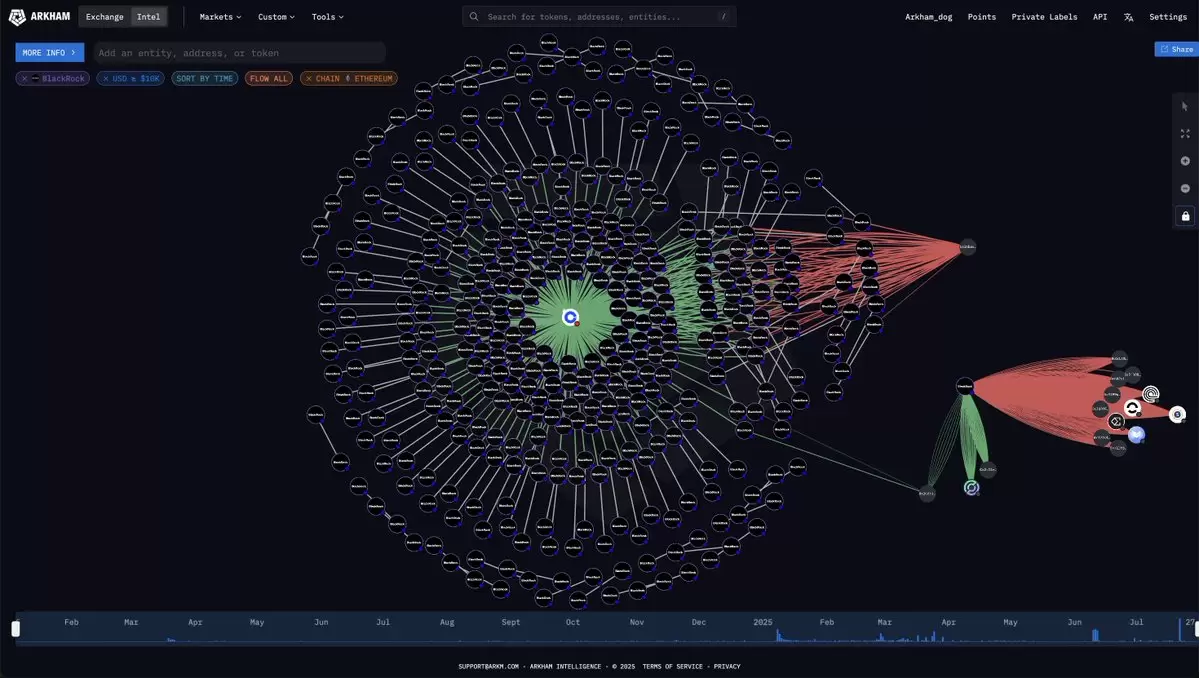Remove the Chain Ethereum filter via X

click(309, 79)
